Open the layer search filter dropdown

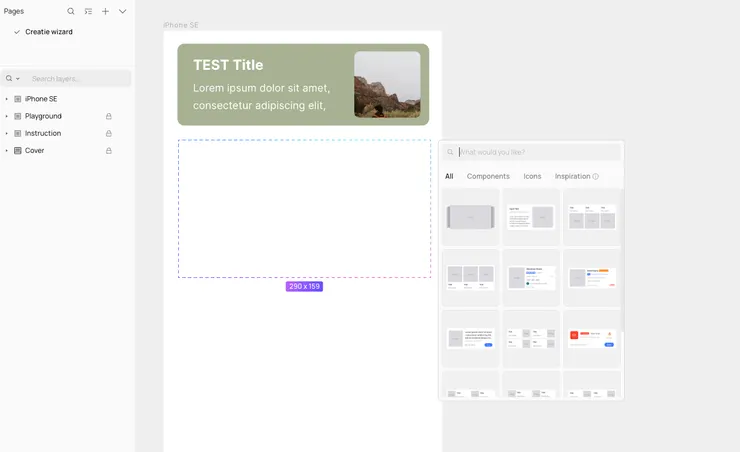coord(13,78)
